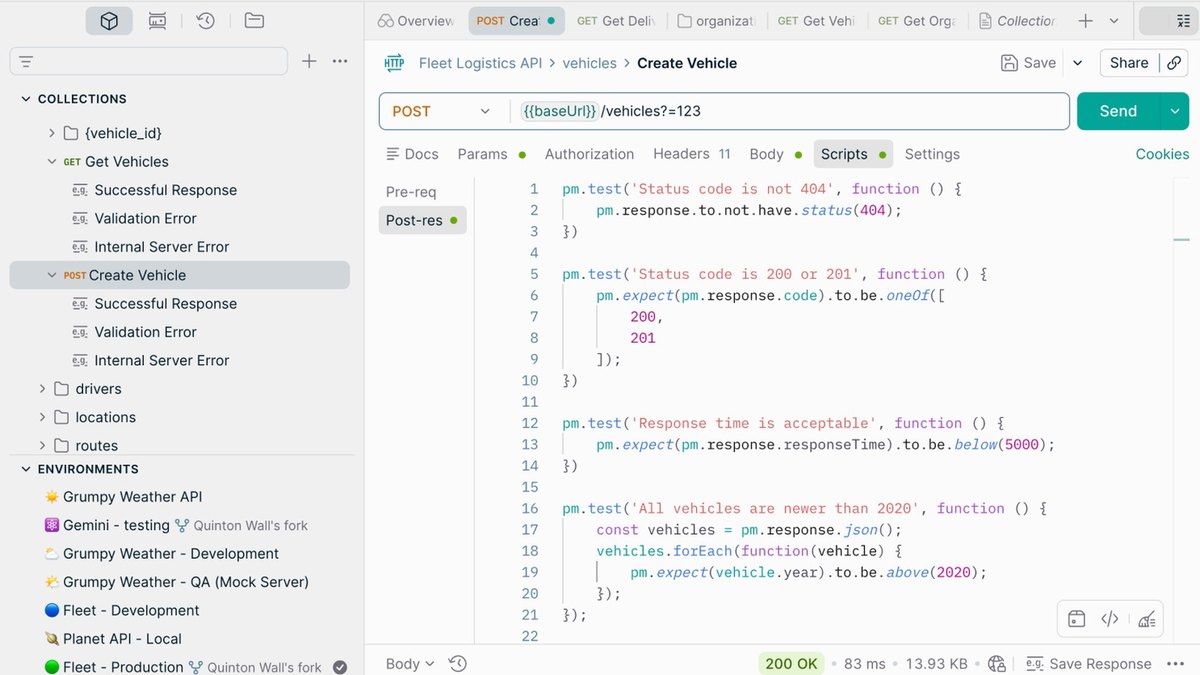Click Save Response in the response bar
1200x675 pixels.
(x=1088, y=663)
